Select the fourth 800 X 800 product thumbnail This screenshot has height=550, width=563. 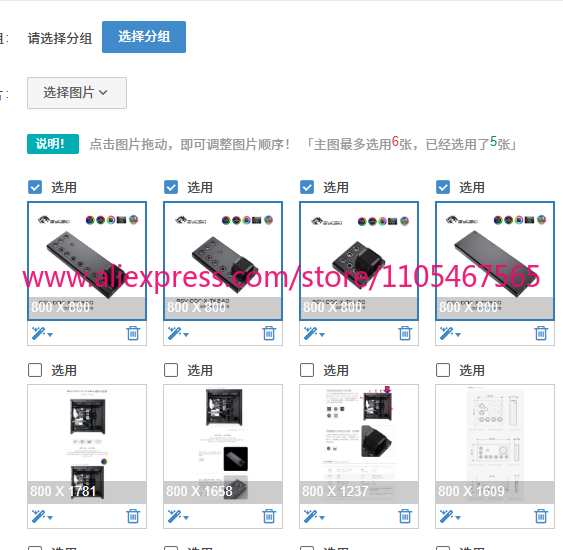(495, 261)
